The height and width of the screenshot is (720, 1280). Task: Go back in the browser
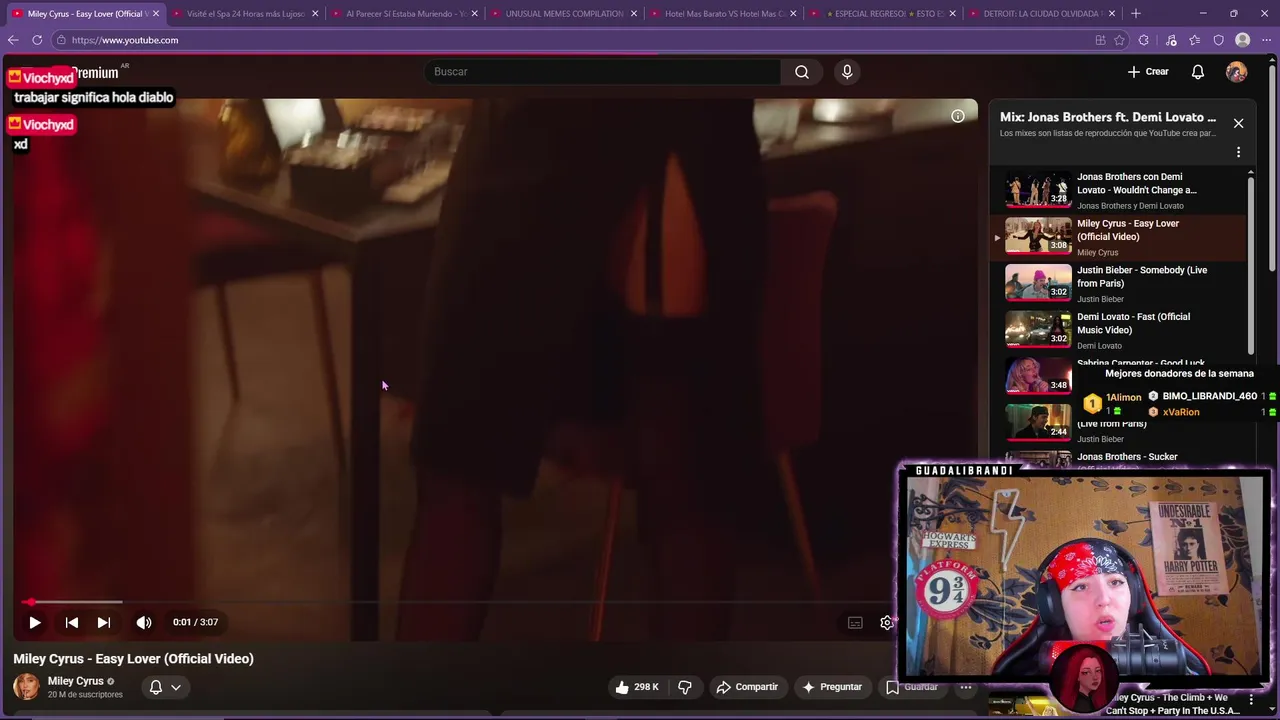(x=13, y=40)
